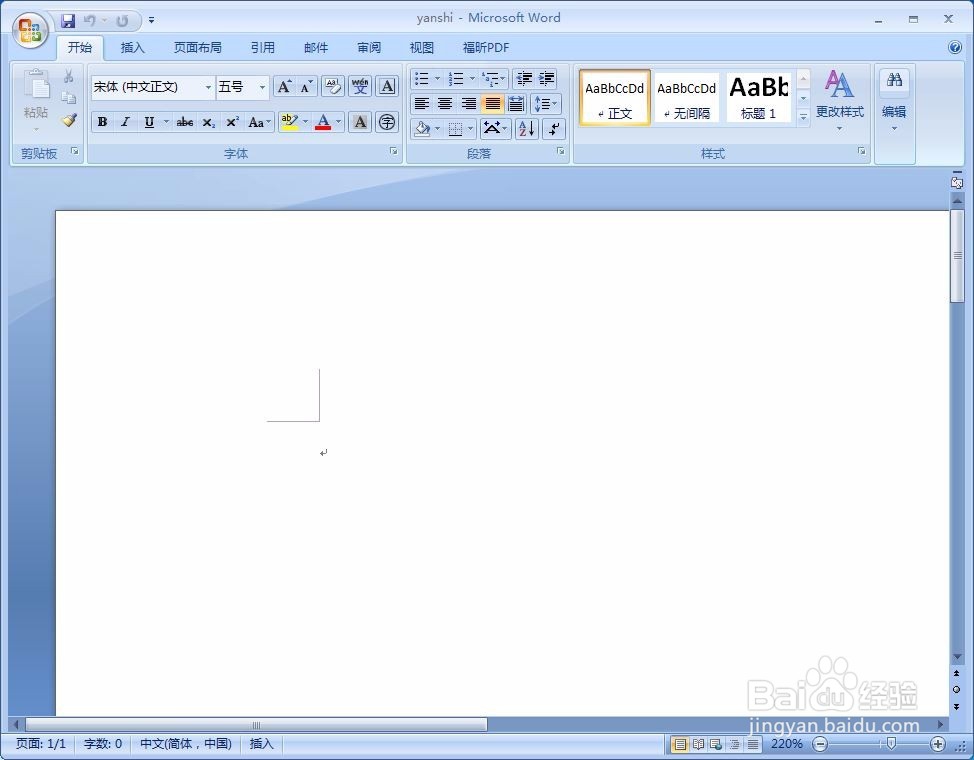This screenshot has width=974, height=760.
Task: Apply Character Shading icon
Action: tap(360, 122)
